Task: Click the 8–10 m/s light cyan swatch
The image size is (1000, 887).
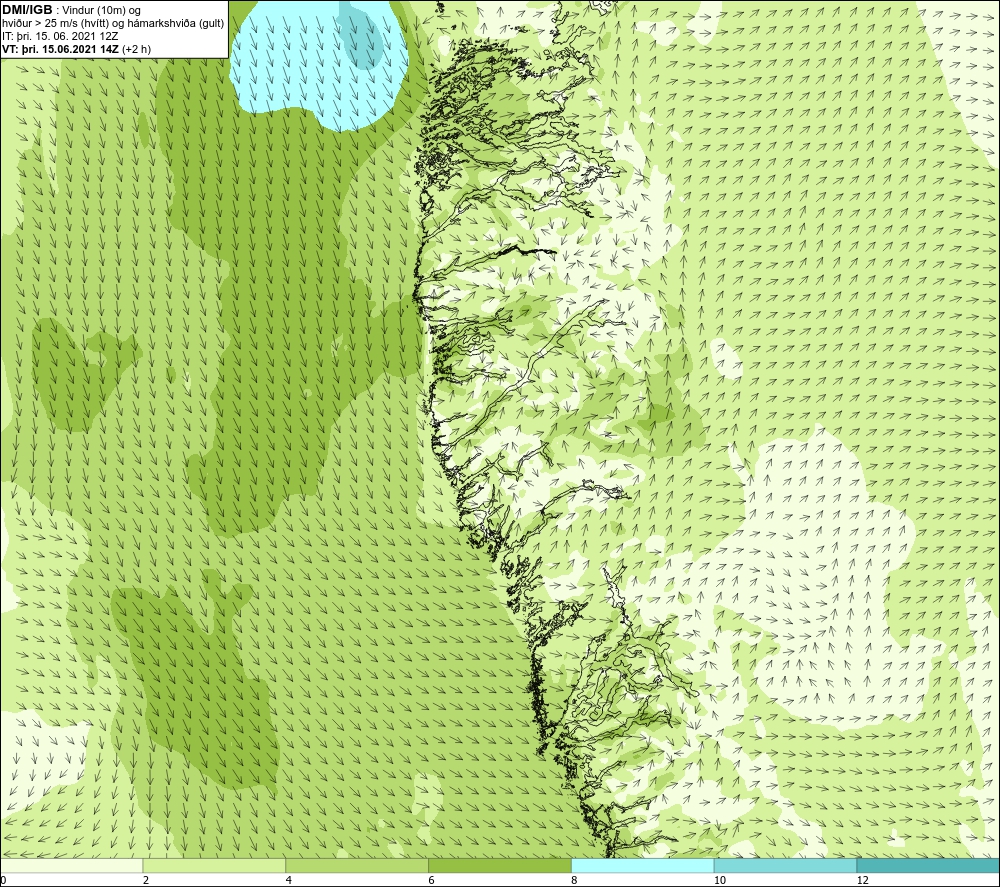Action: coord(643,865)
